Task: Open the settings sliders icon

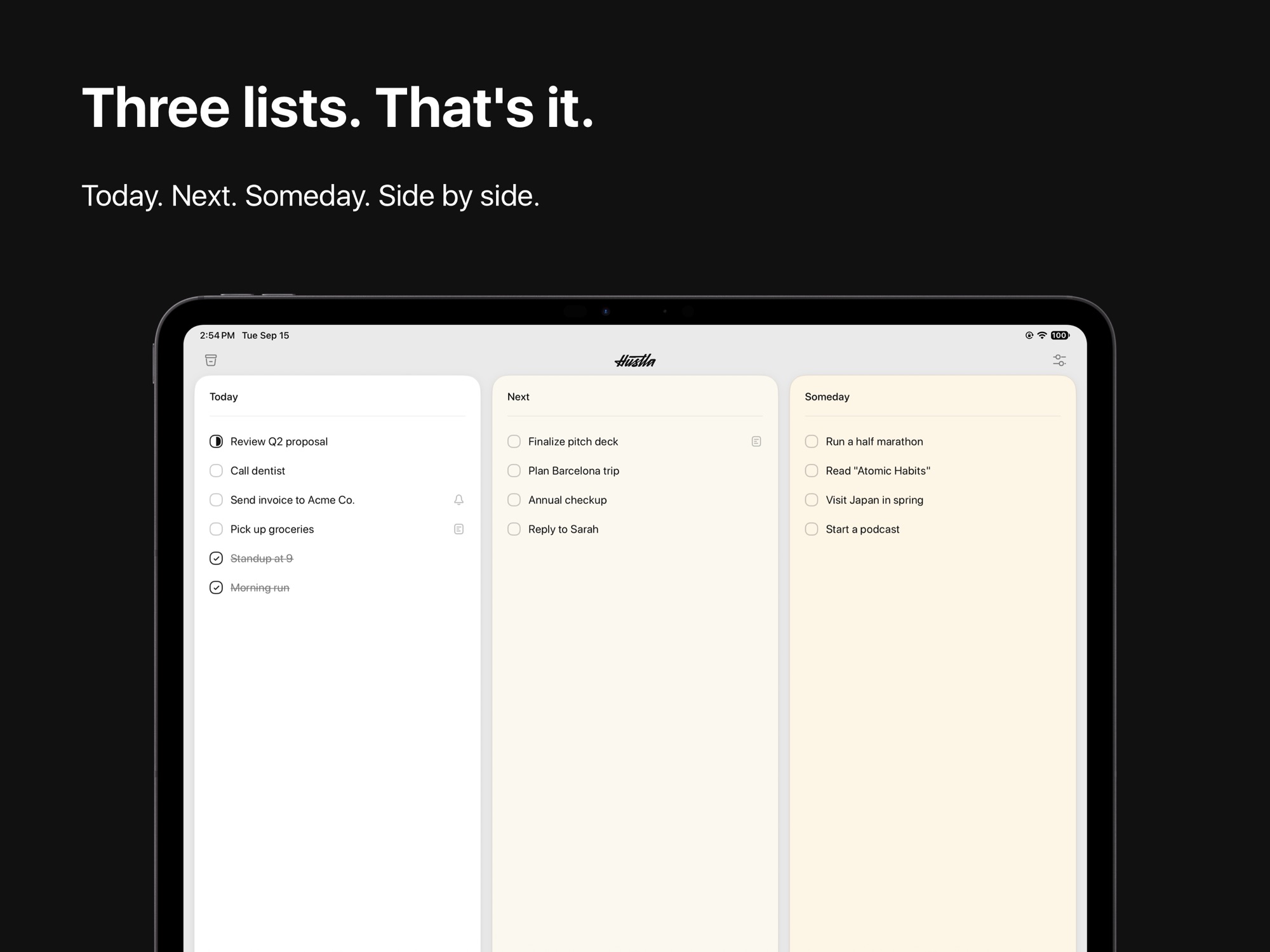Action: [x=1059, y=360]
